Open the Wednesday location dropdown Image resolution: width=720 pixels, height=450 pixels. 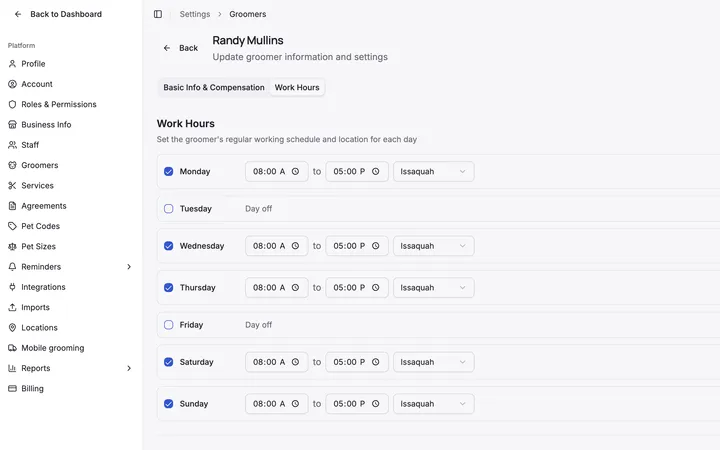click(x=433, y=246)
